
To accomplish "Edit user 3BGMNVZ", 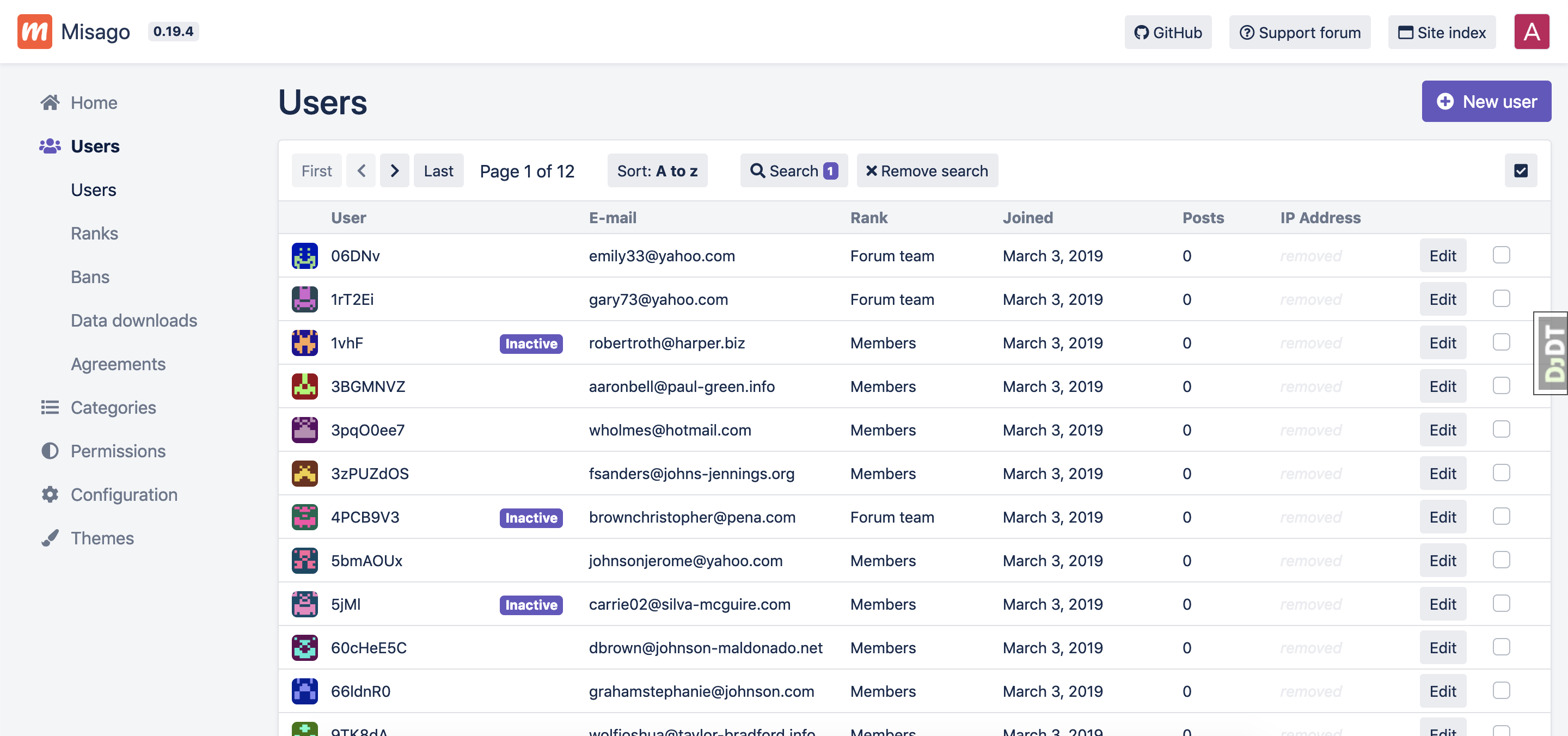I will click(1442, 387).
